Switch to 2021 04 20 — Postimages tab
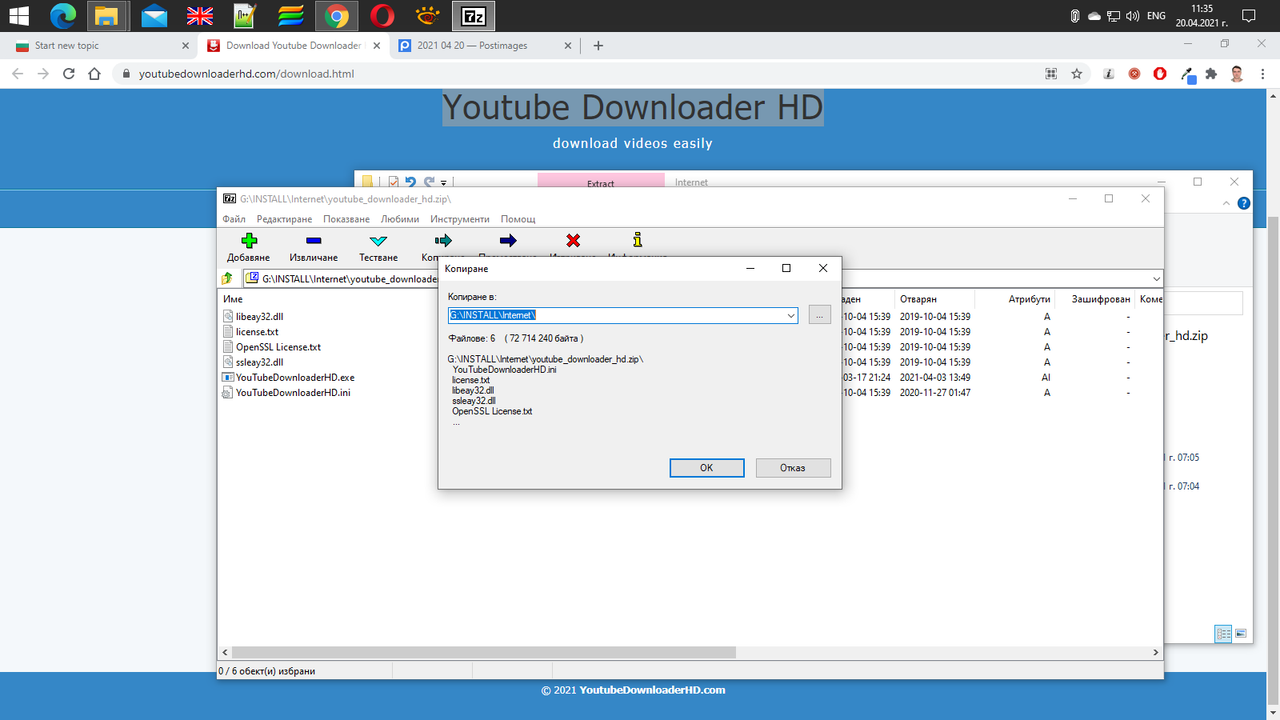 (485, 45)
